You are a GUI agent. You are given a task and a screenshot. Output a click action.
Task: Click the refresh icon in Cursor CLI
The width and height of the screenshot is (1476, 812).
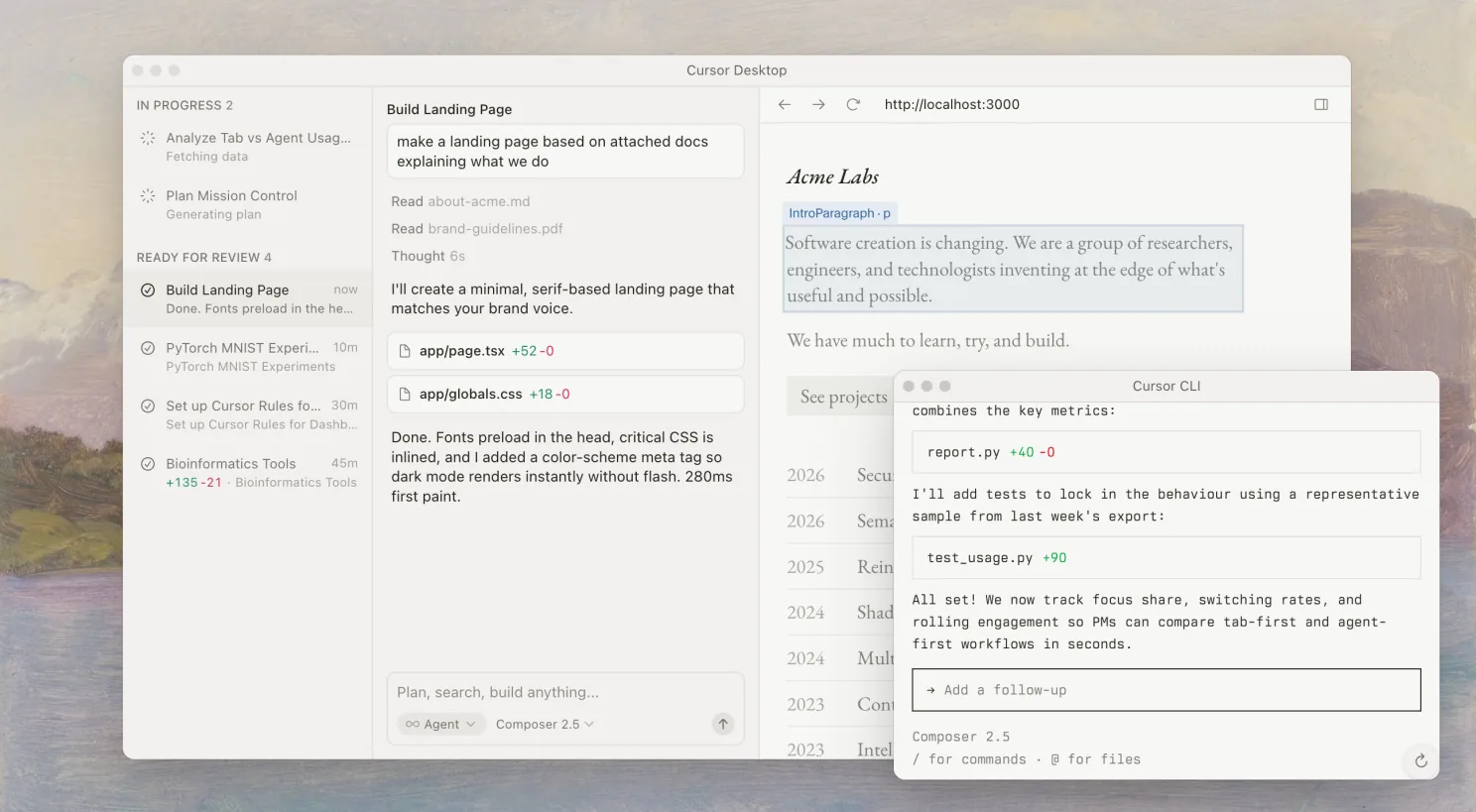1420,760
